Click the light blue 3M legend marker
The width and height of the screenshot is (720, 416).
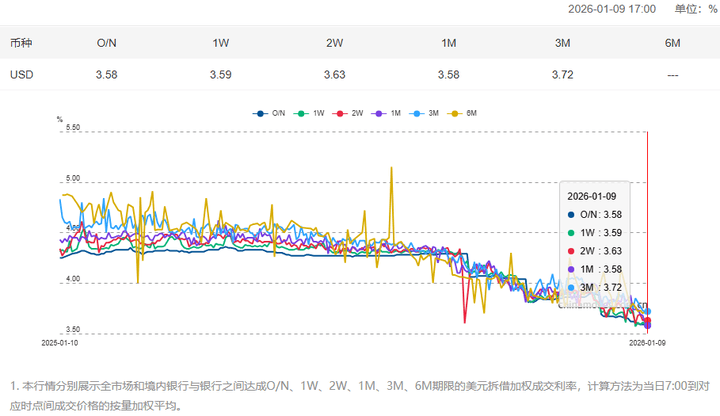(427, 114)
